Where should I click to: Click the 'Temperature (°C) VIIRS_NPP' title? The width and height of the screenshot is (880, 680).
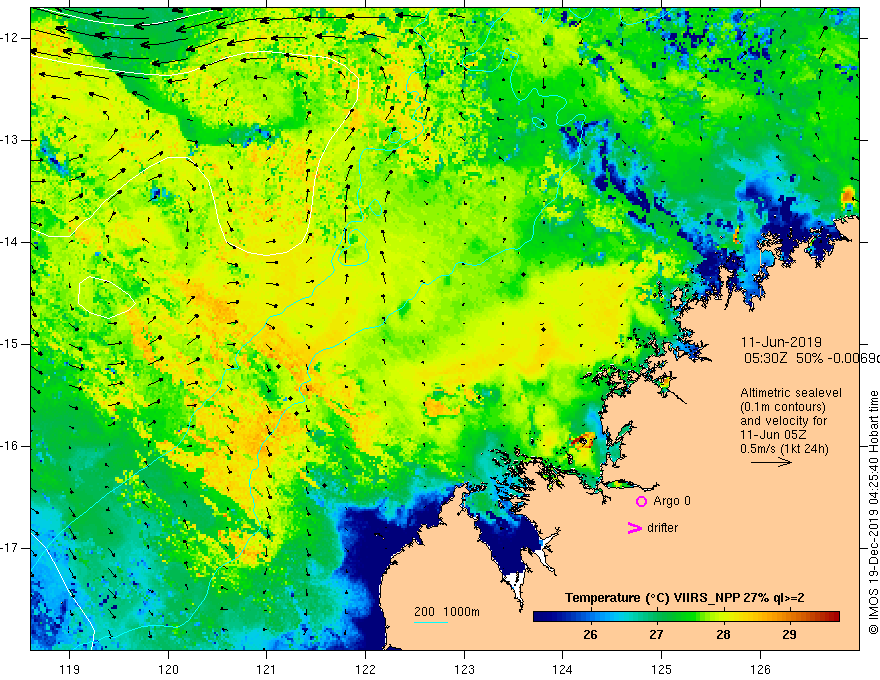[x=653, y=598]
